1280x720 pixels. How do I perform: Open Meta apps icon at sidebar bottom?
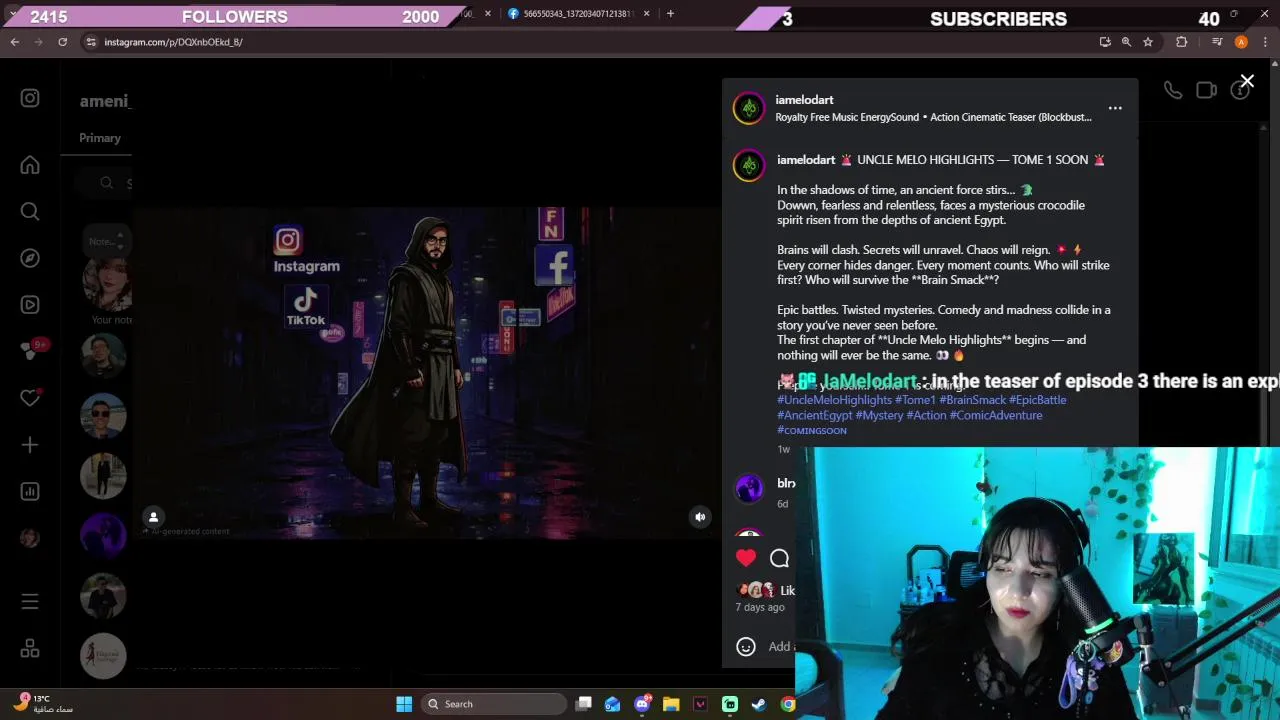click(x=30, y=648)
